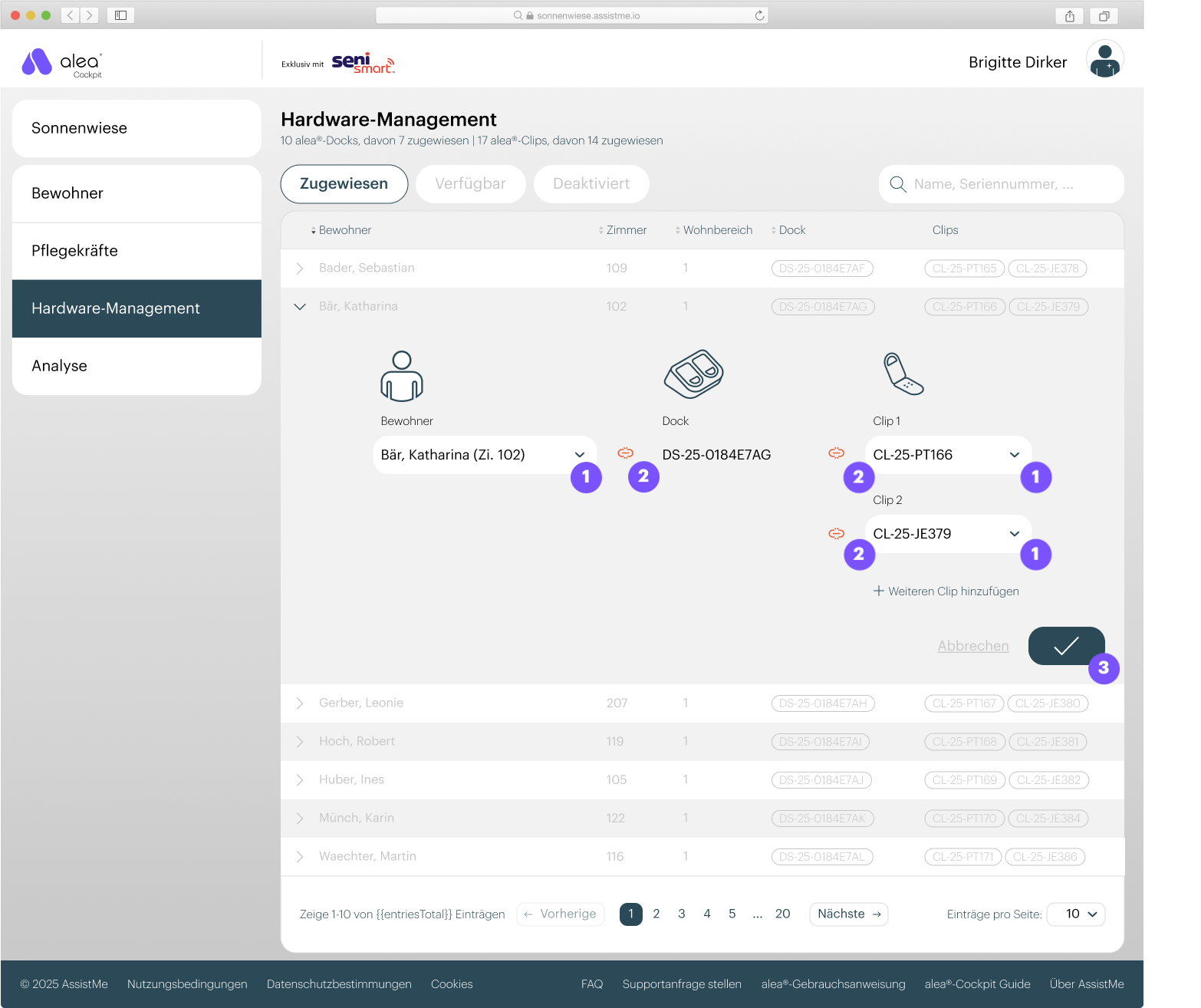Open the Bewohner dropdown Bär, Katharina
The image size is (1201, 1008).
[x=483, y=455]
